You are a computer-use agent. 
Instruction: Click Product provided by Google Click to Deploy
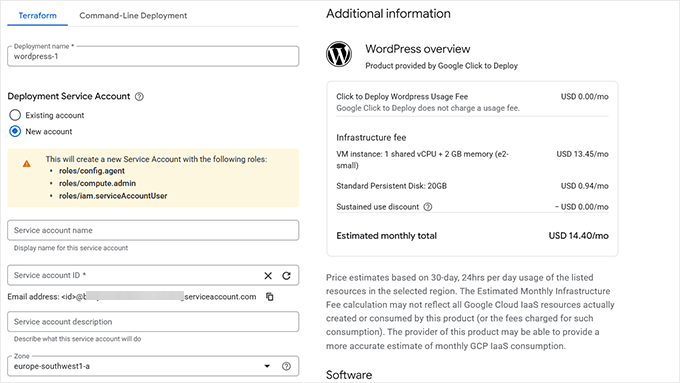441,66
